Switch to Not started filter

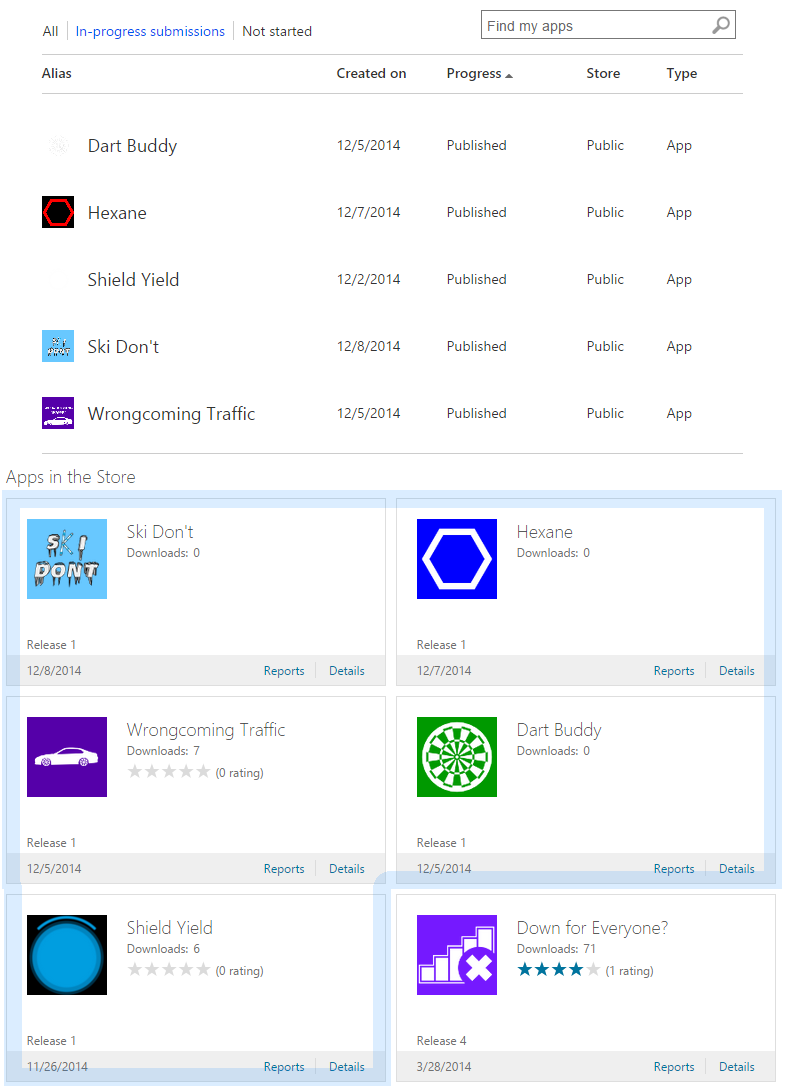pyautogui.click(x=277, y=31)
